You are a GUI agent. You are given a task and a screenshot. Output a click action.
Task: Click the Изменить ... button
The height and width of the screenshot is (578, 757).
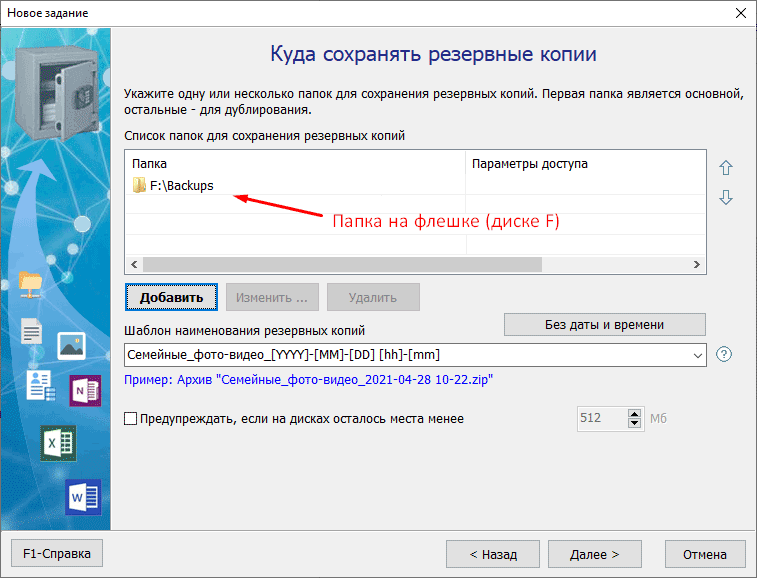[272, 297]
